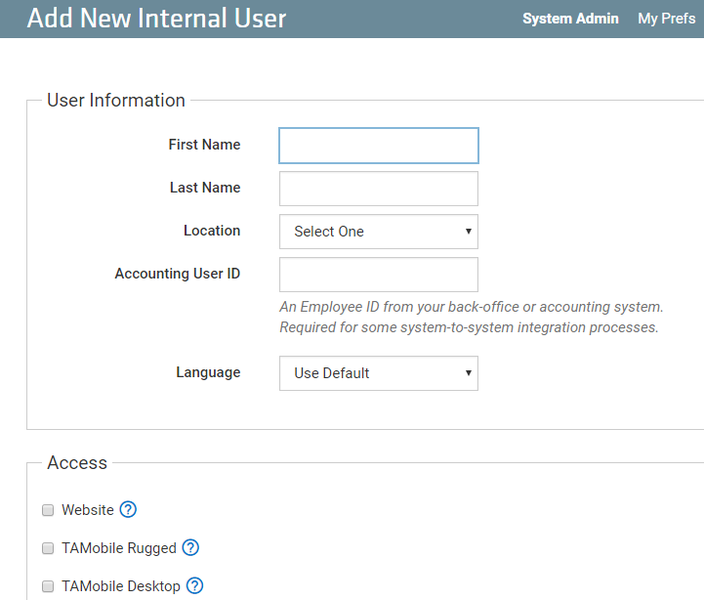Select the Access section title

point(77,463)
